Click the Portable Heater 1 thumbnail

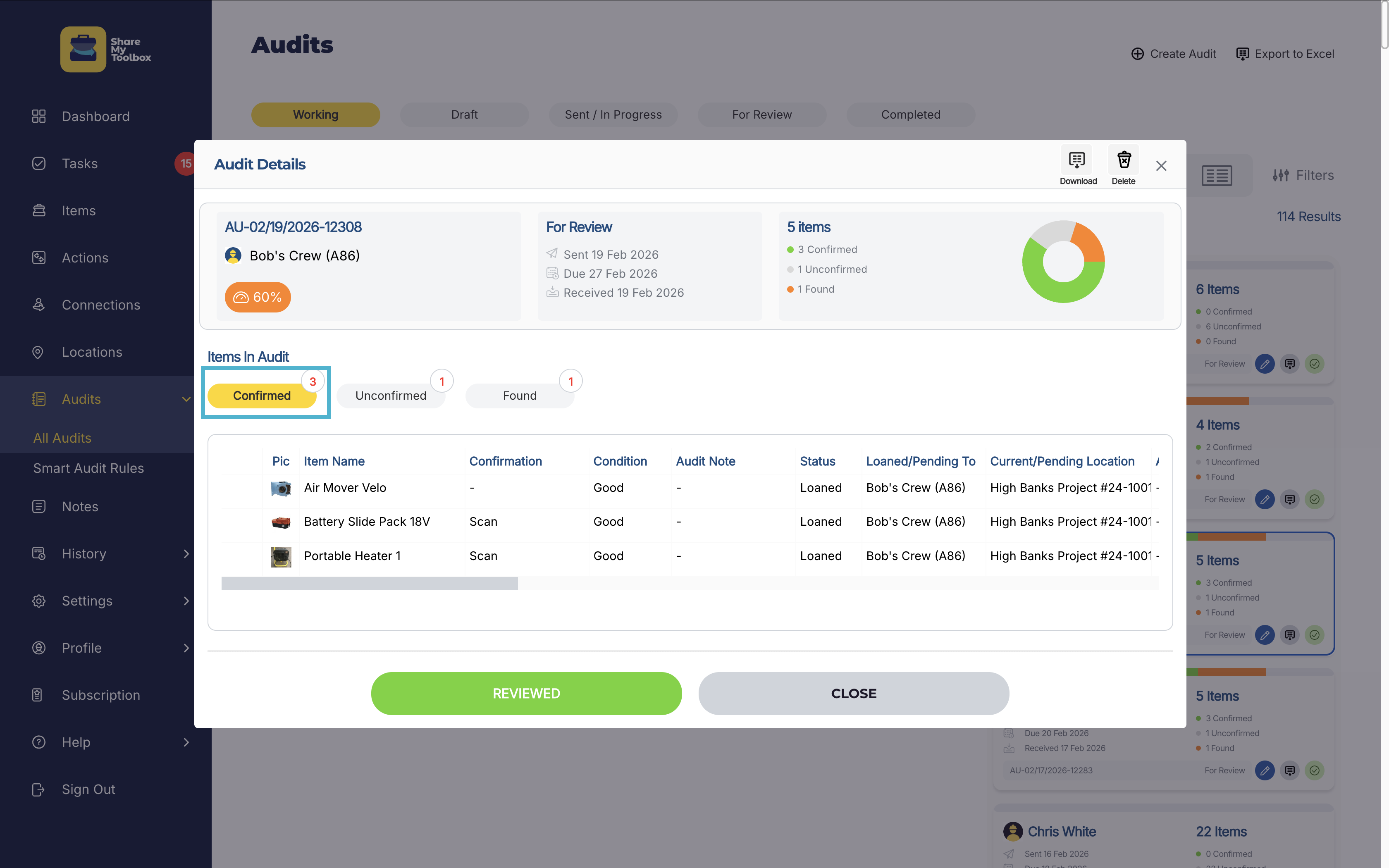pyautogui.click(x=281, y=556)
